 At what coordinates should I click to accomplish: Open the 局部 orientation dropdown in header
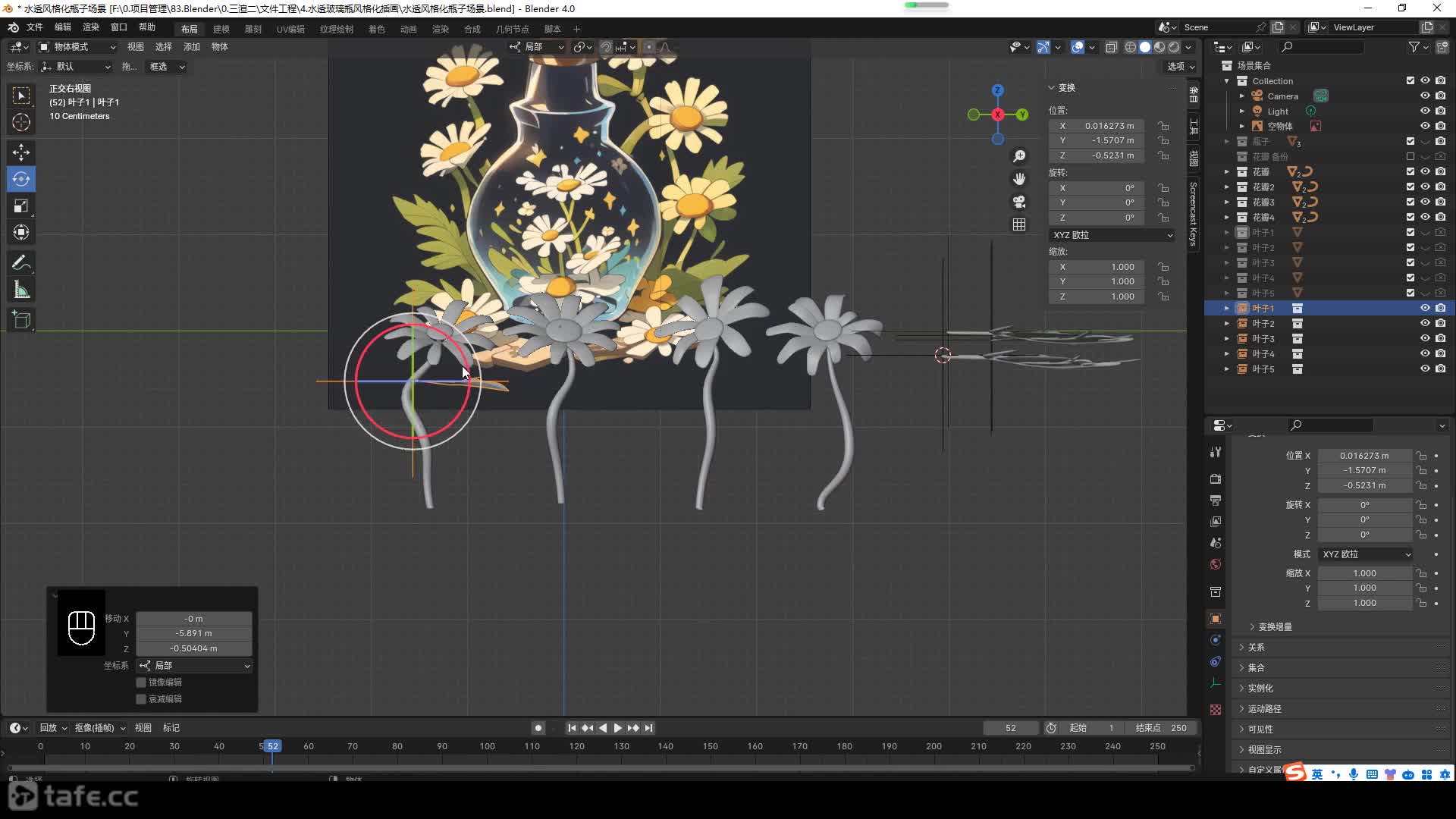(537, 47)
